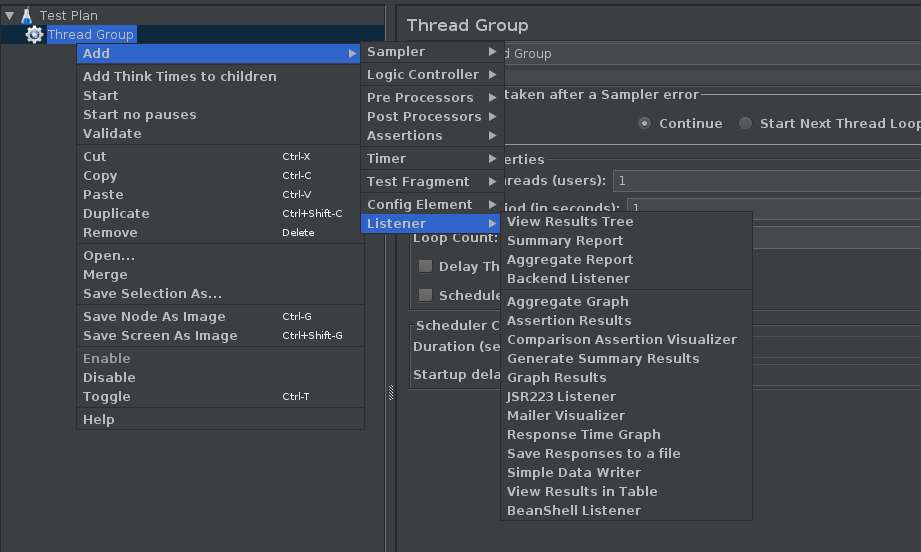
Task: Click Validate in the context menu
Action: (x=112, y=134)
